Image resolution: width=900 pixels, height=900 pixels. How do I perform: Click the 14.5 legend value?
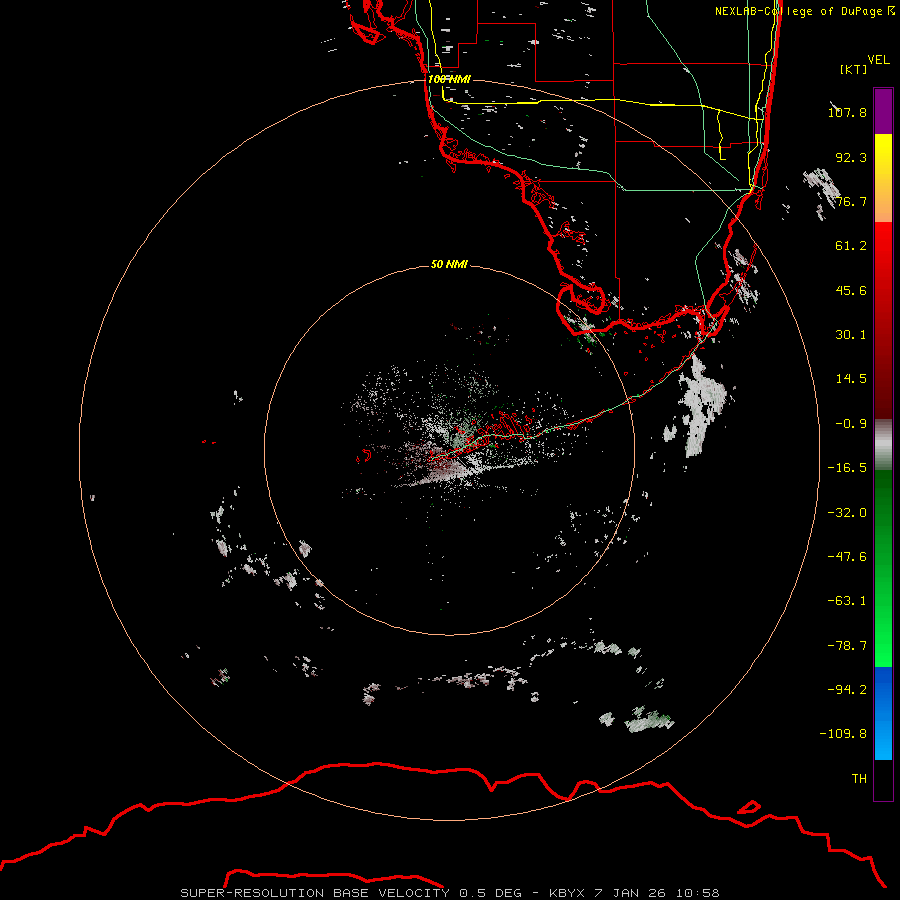tap(851, 379)
